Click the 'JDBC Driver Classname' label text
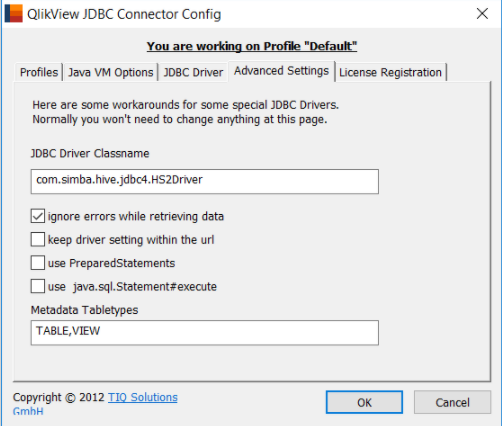This screenshot has height=426, width=502. [x=90, y=153]
